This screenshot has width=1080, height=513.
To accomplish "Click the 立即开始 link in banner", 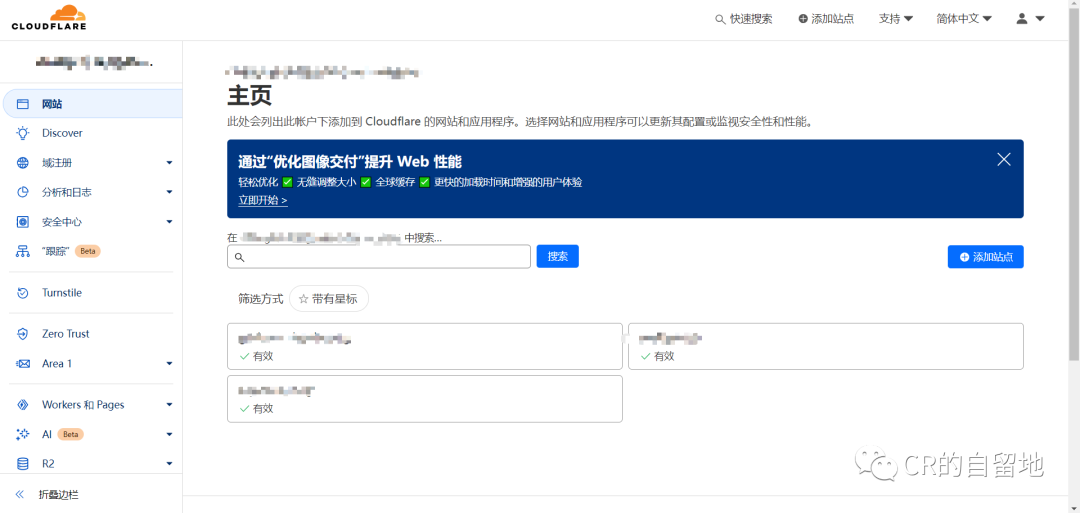I will pos(262,200).
